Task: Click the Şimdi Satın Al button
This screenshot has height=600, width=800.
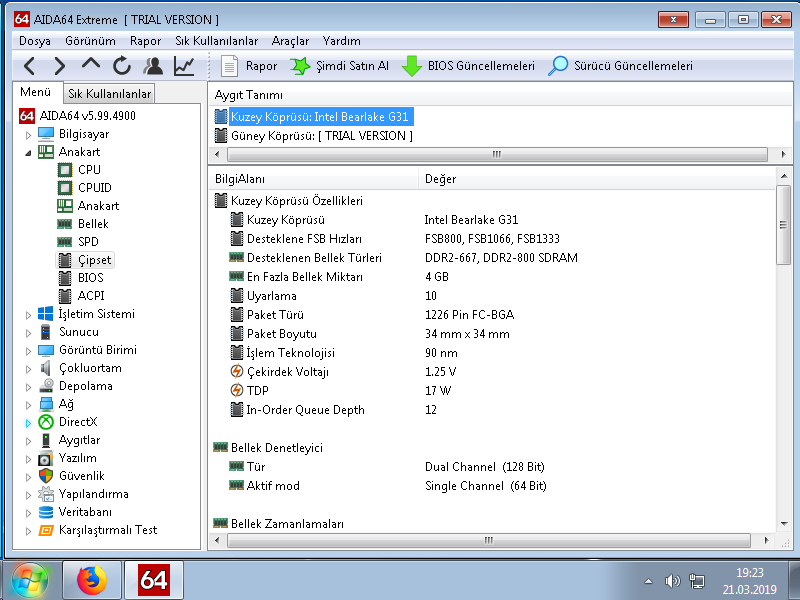Action: pos(339,66)
